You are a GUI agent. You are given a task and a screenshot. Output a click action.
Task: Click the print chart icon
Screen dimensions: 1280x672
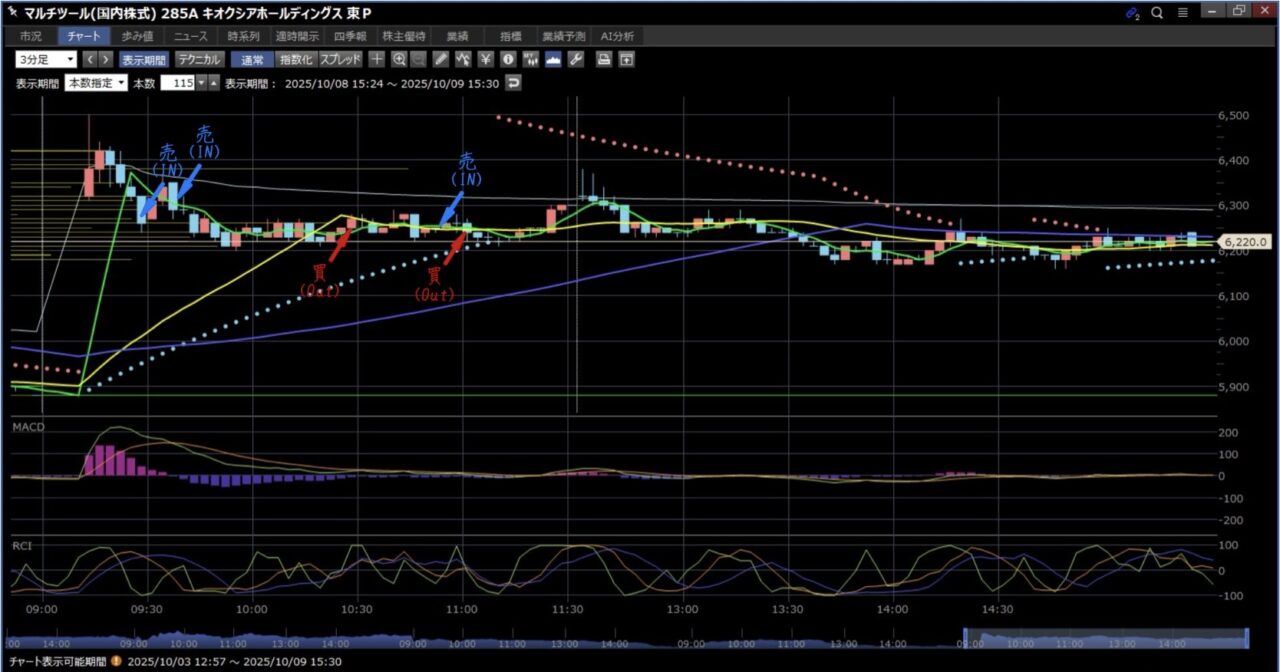coord(604,59)
